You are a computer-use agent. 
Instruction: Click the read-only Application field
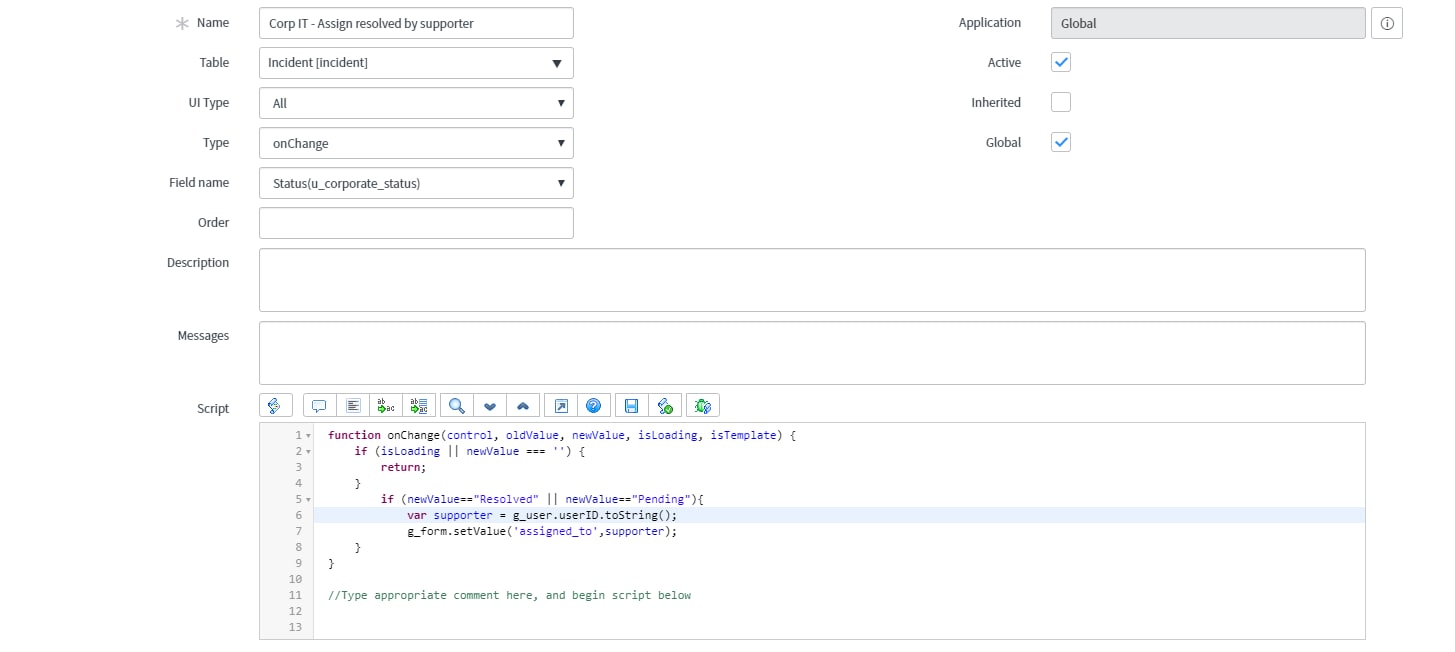(1208, 23)
